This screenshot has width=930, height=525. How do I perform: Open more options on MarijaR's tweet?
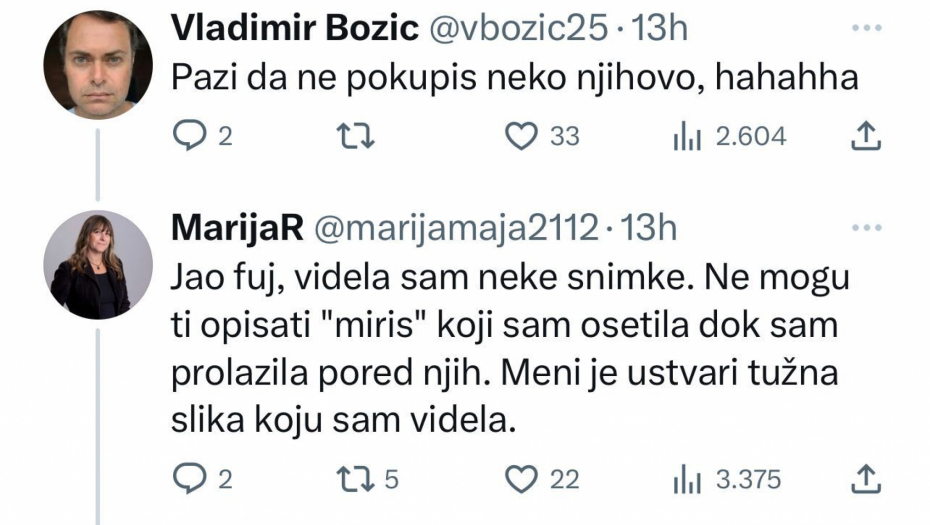pyautogui.click(x=864, y=229)
